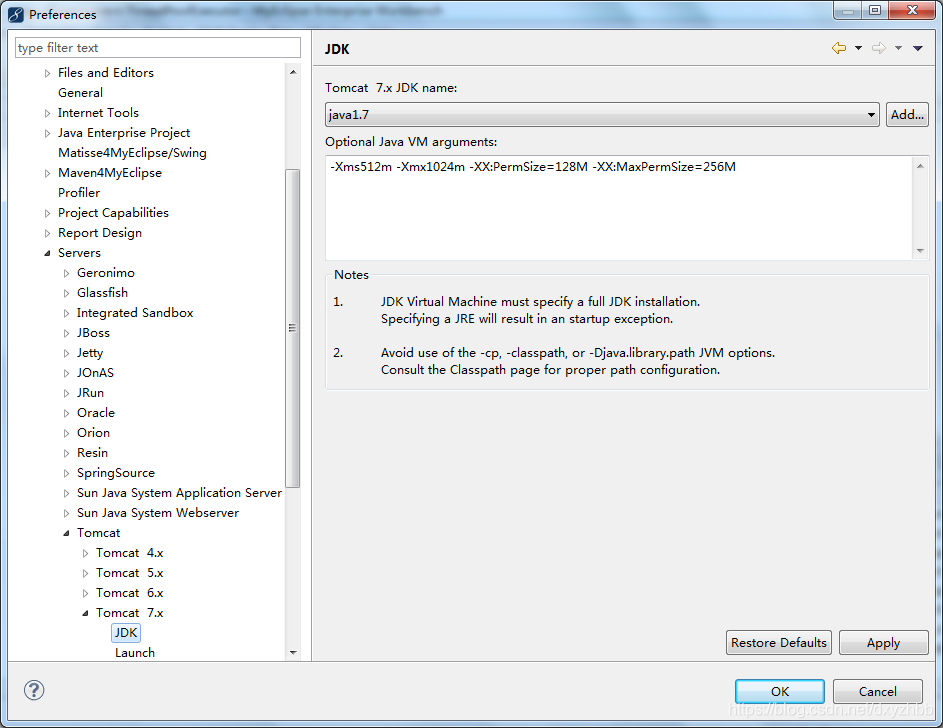Select JRun tree item

tap(90, 393)
